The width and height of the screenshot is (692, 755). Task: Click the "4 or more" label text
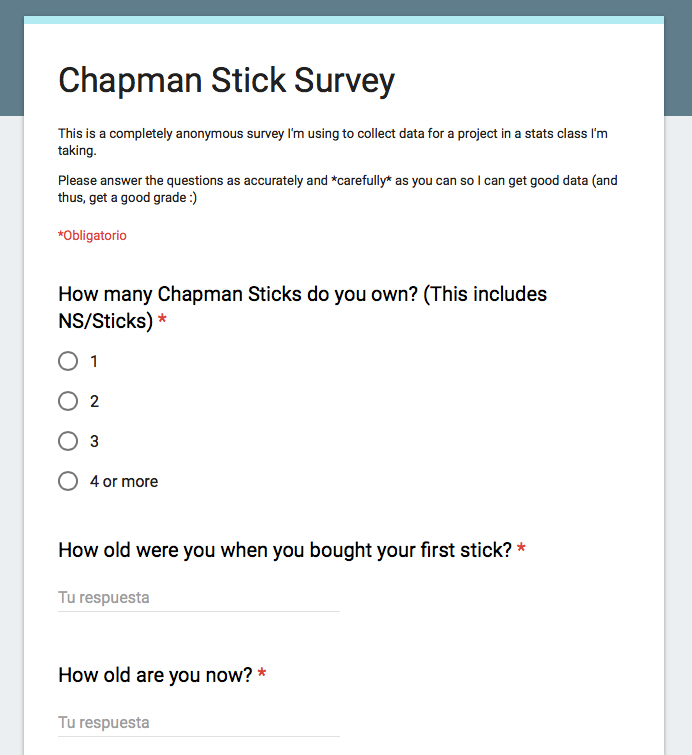coord(124,481)
